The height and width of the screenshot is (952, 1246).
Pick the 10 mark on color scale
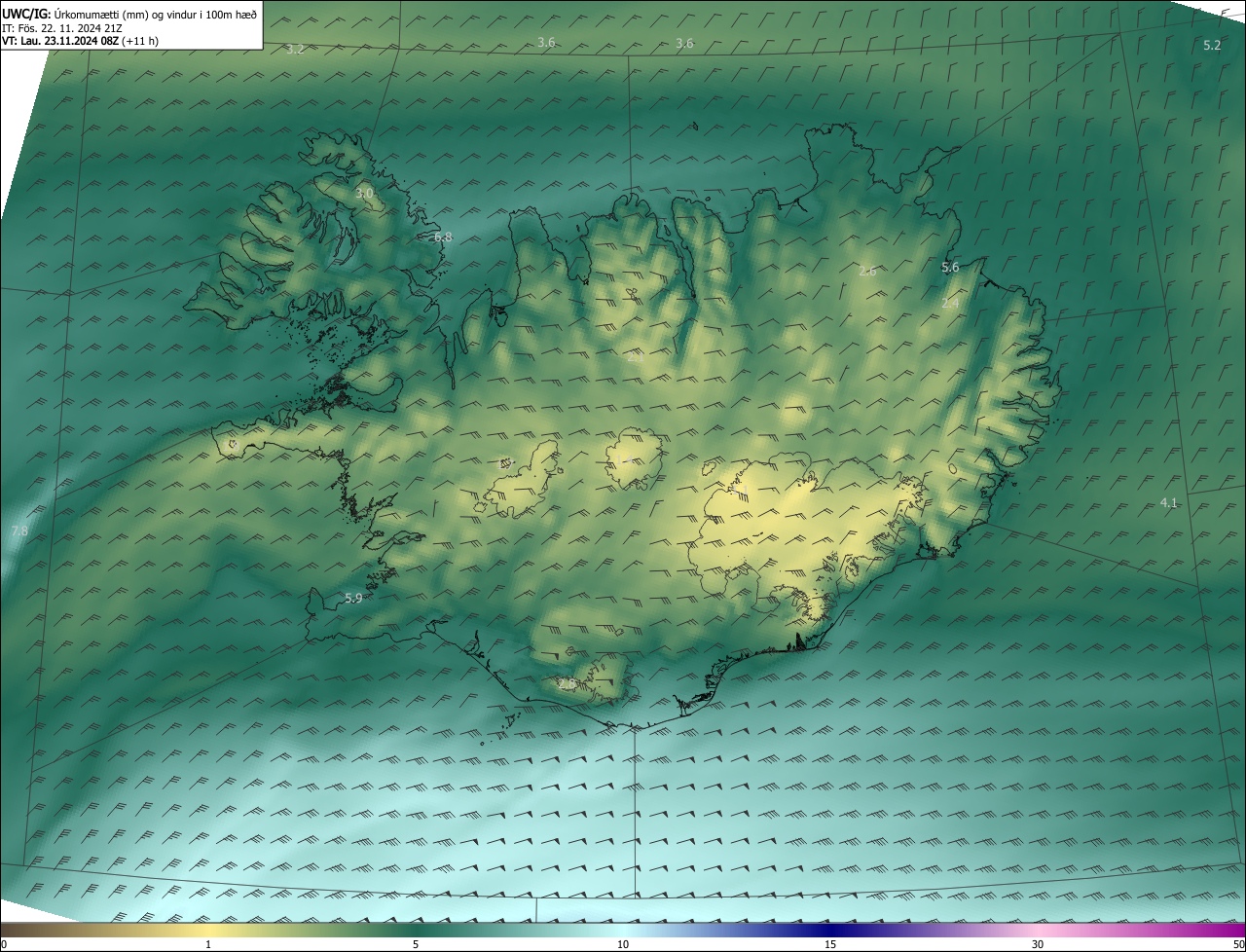[x=623, y=944]
